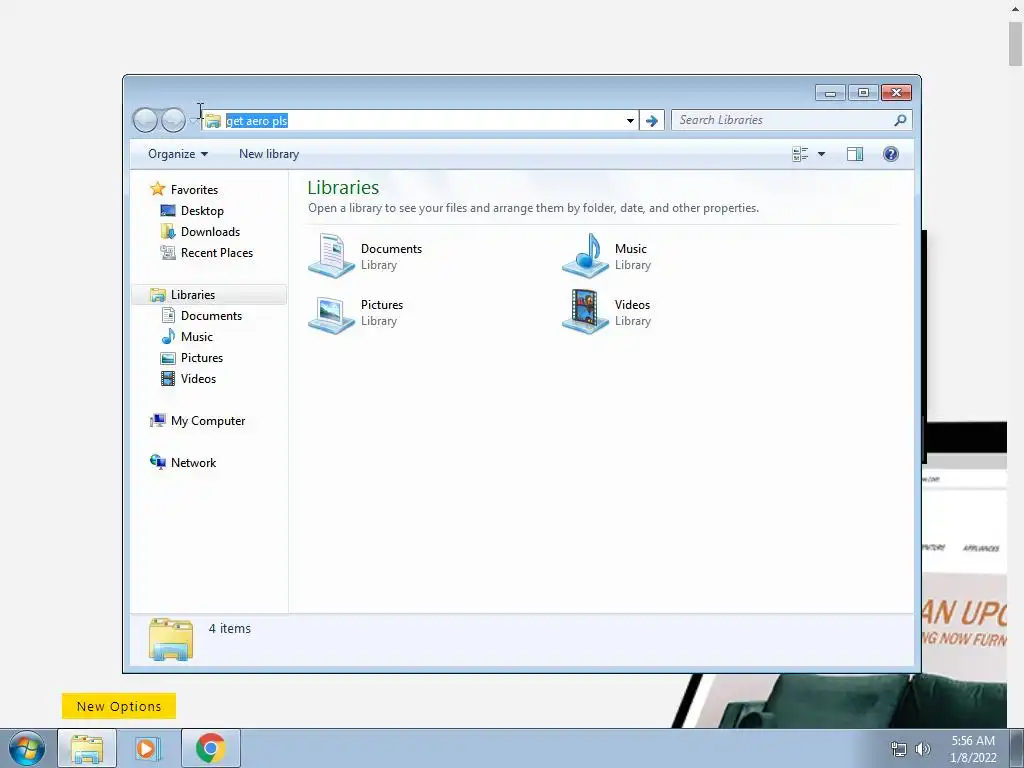The width and height of the screenshot is (1024, 768).
Task: Toggle the preview pane button
Action: click(x=854, y=154)
